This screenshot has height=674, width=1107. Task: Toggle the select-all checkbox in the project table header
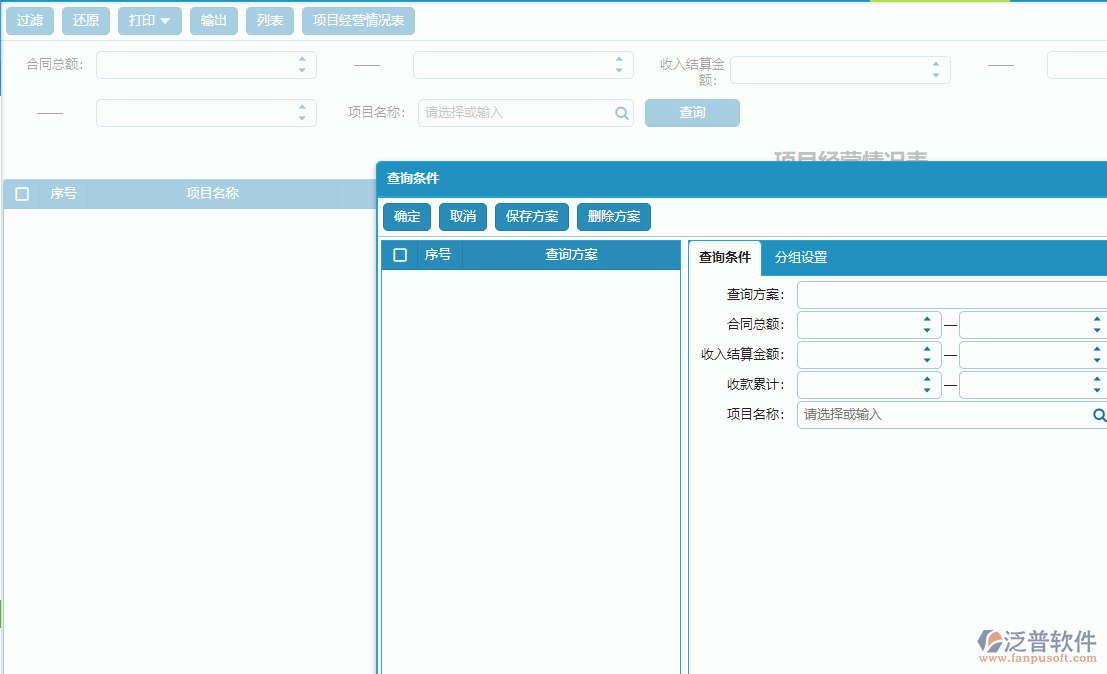tap(22, 194)
